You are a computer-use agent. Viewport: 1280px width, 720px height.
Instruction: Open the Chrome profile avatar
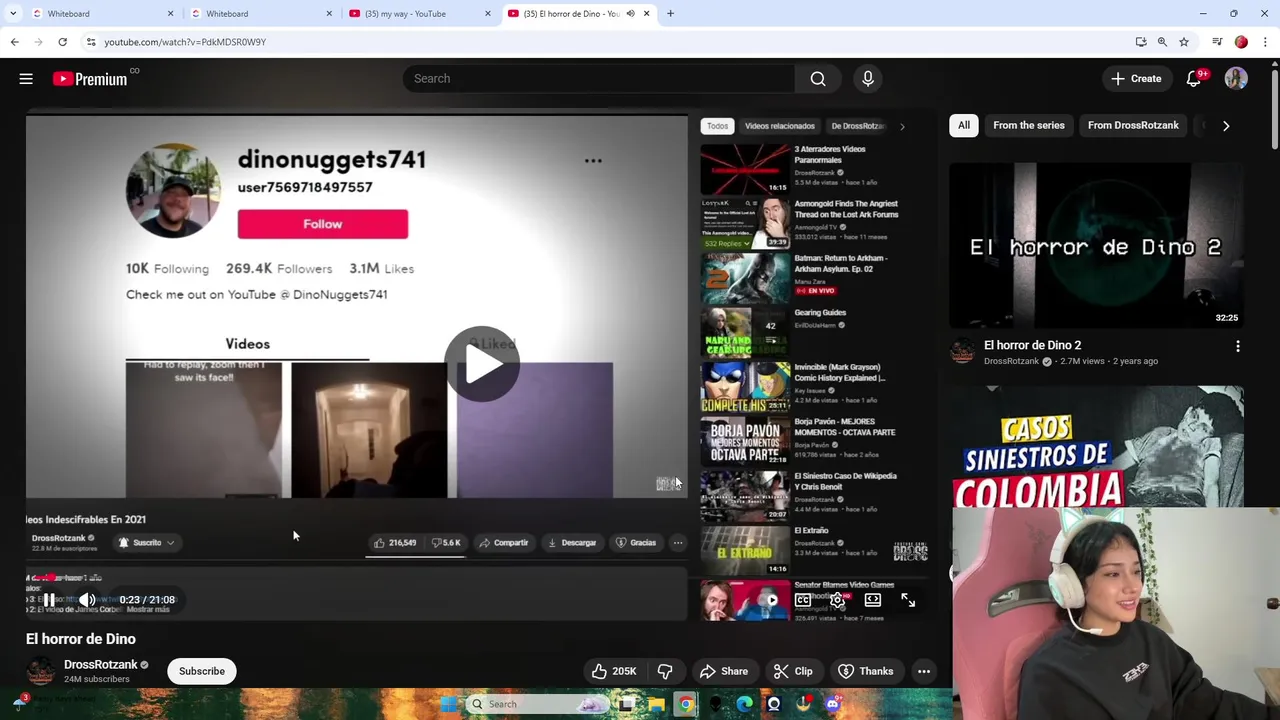(1241, 42)
